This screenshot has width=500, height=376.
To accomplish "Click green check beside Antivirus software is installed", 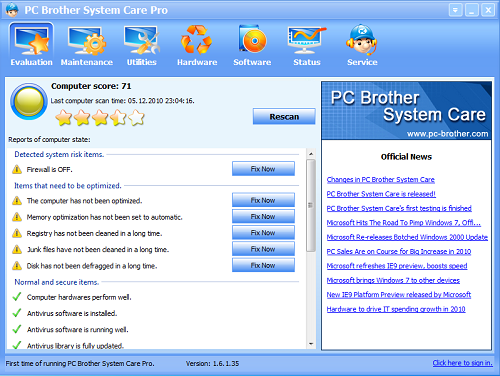I will click(x=17, y=313).
